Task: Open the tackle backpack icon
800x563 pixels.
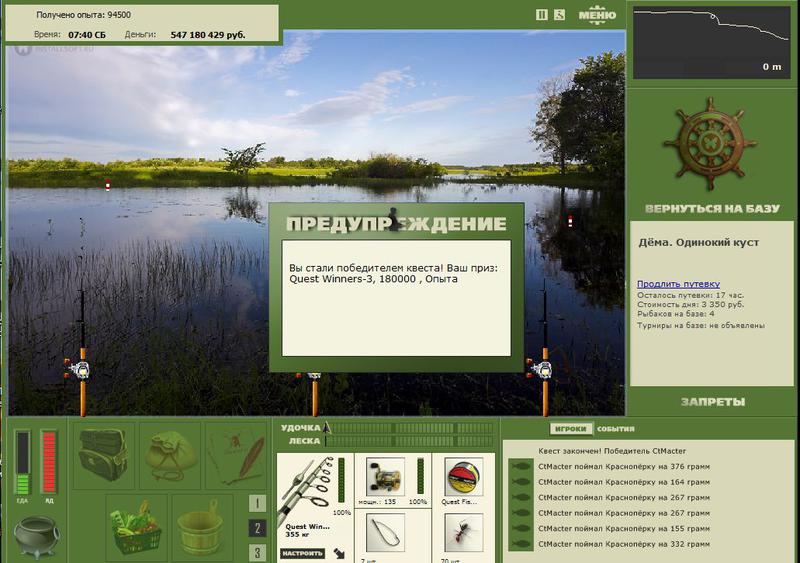Action: click(x=104, y=454)
